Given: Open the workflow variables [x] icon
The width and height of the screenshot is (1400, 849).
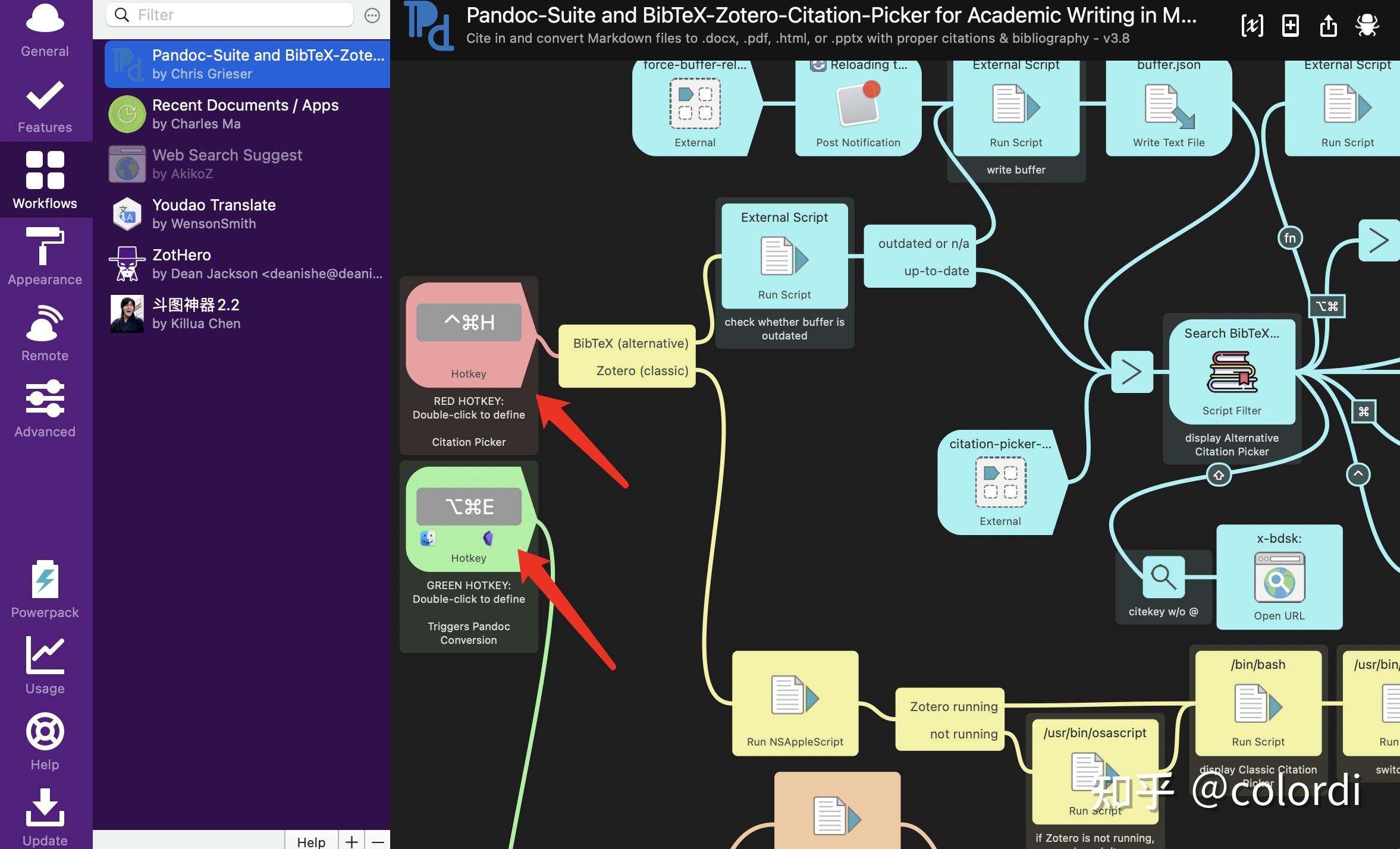Looking at the screenshot, I should click(1252, 26).
